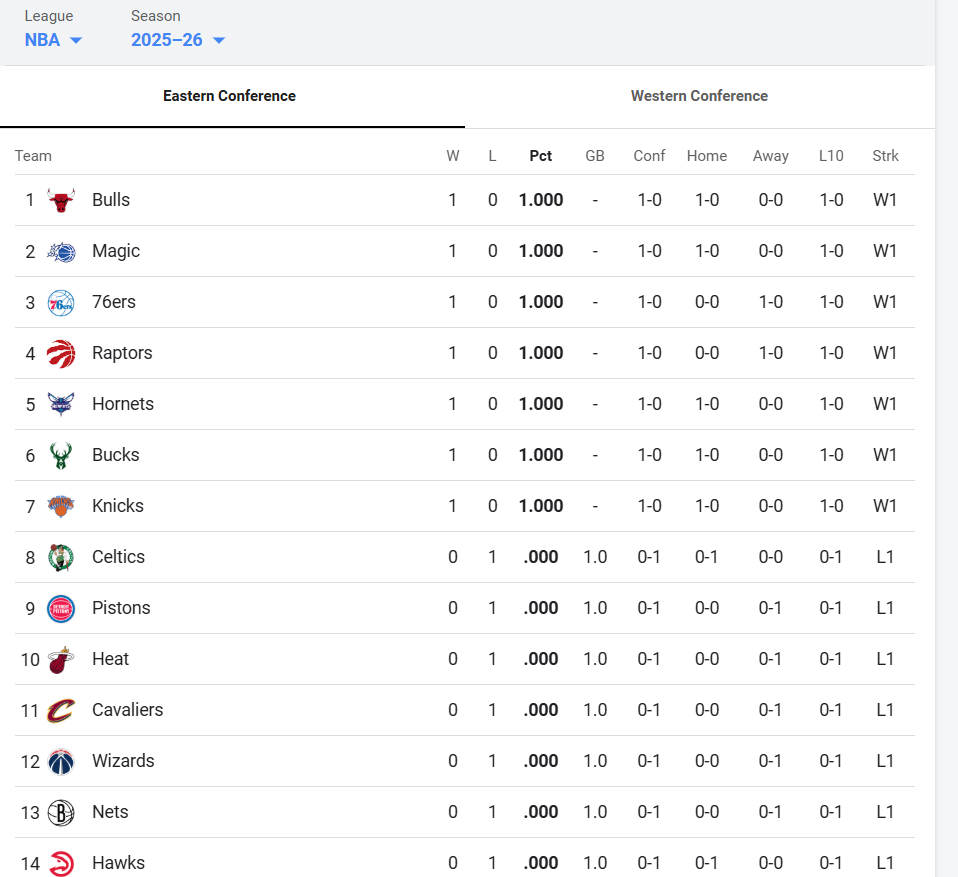Click the Magic team logo
Viewport: 958px width, 877px height.
tap(61, 252)
